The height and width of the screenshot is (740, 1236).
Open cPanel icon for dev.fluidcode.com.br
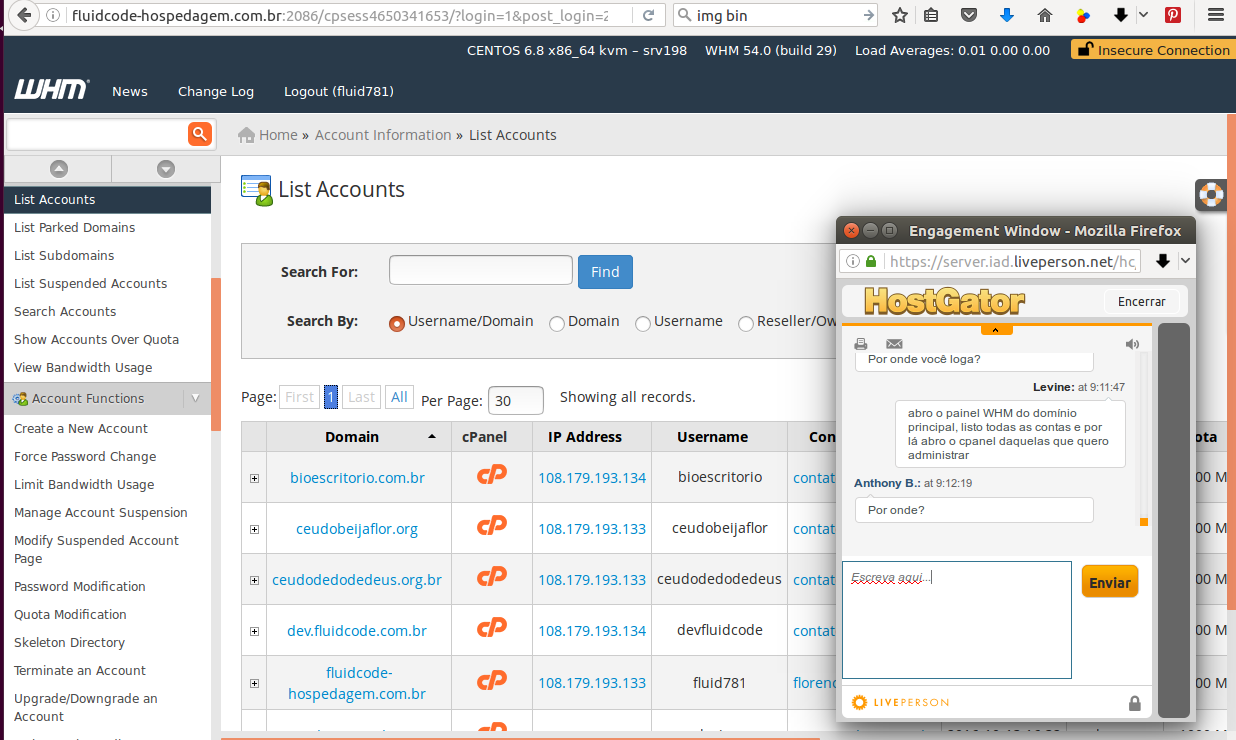[491, 628]
